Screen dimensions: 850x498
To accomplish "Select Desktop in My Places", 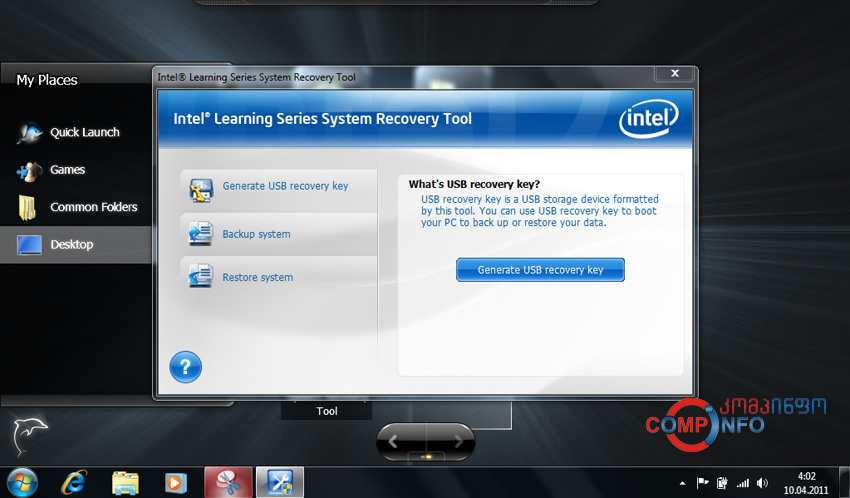I will pyautogui.click(x=75, y=244).
